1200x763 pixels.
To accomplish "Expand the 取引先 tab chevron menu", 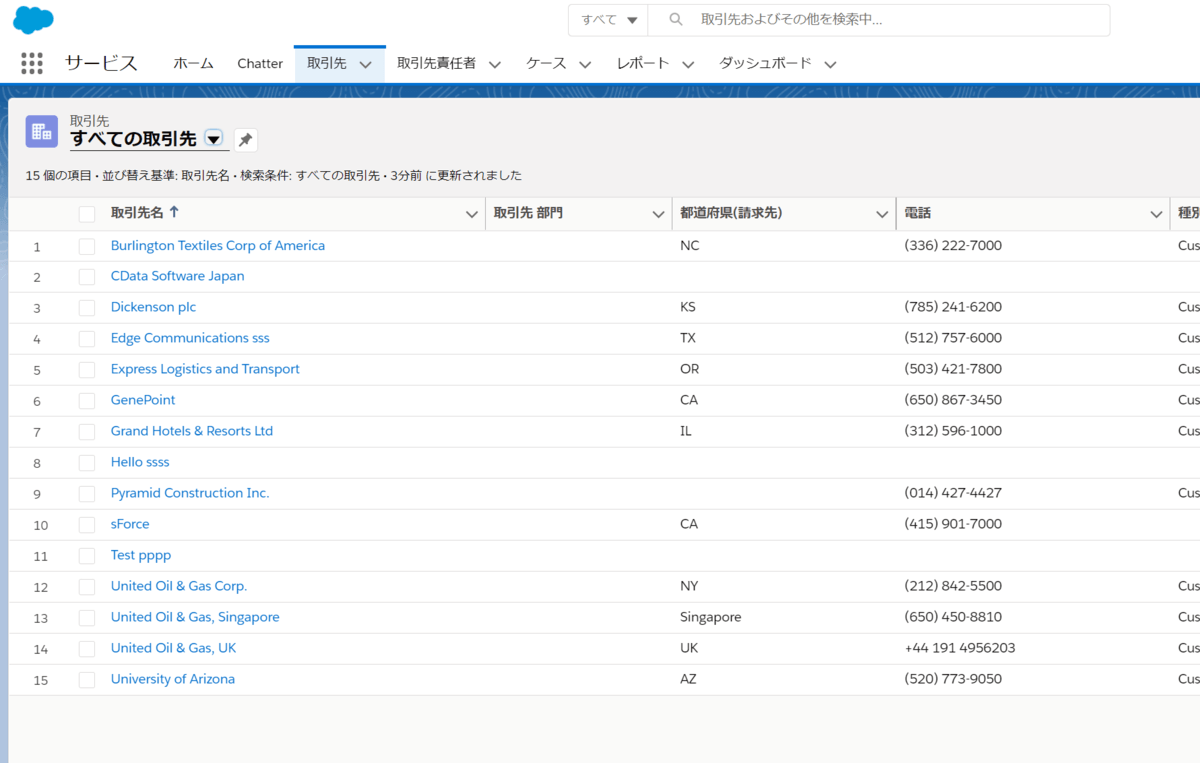I will pos(365,64).
